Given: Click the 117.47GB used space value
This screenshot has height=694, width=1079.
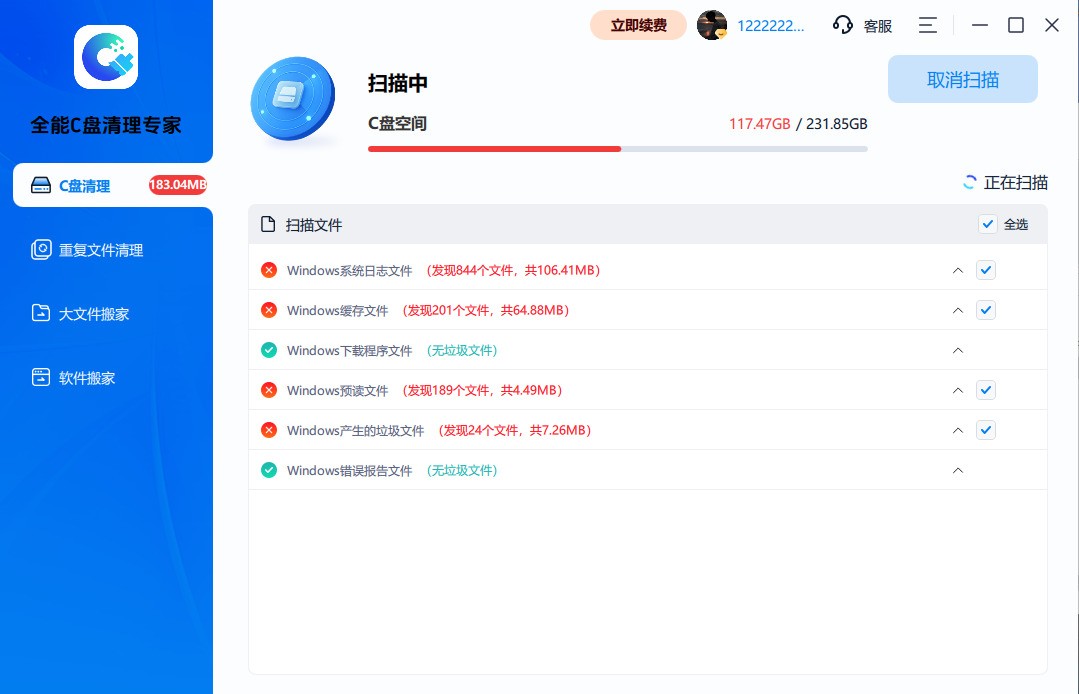Looking at the screenshot, I should [x=760, y=124].
